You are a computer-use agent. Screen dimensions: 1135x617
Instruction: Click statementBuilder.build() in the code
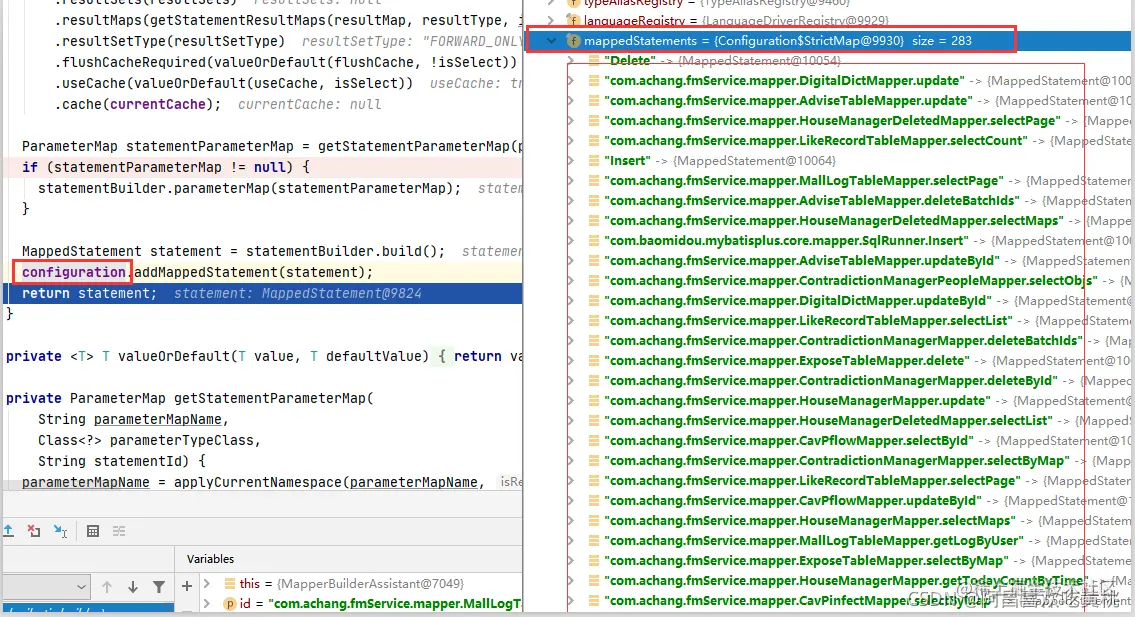(x=342, y=251)
